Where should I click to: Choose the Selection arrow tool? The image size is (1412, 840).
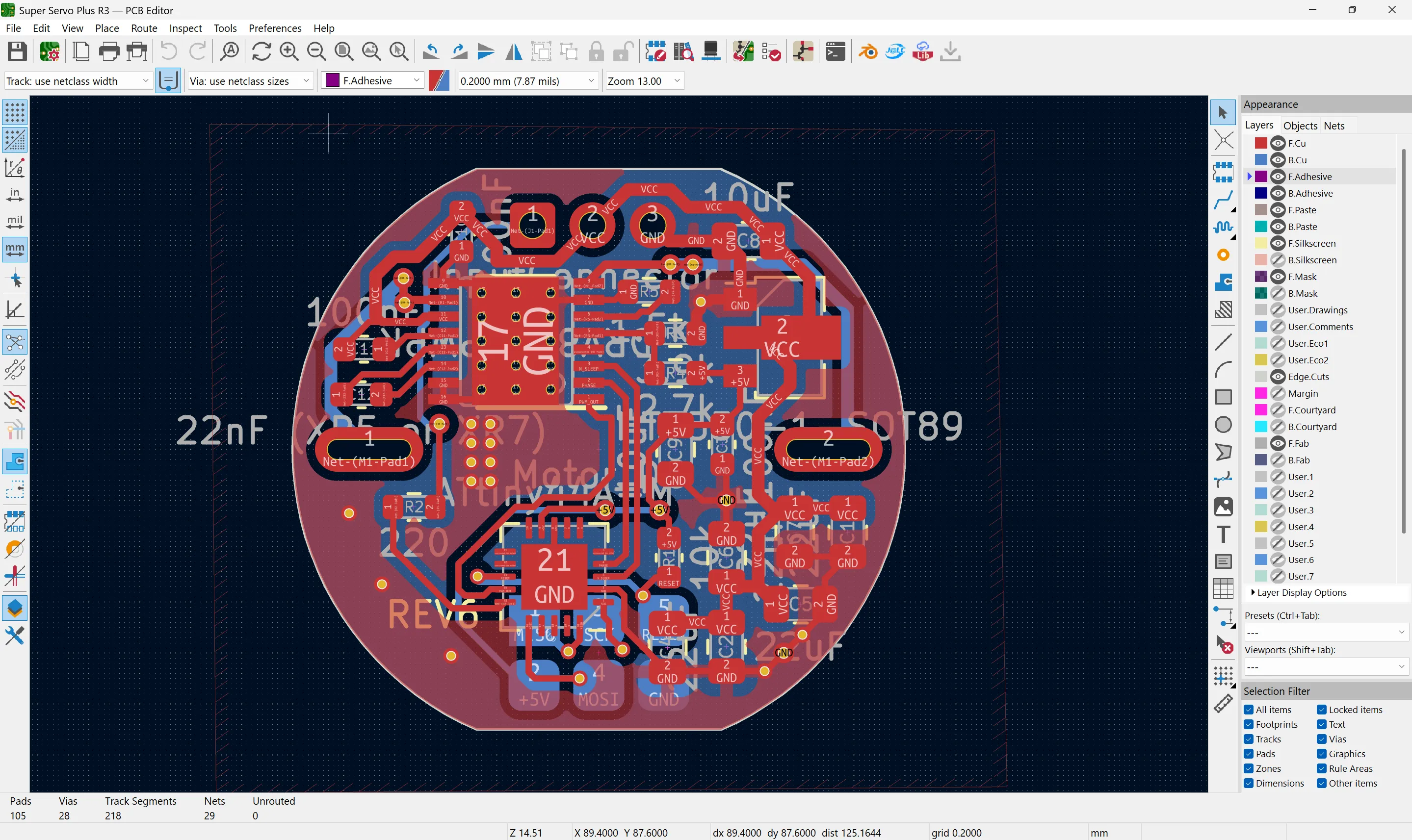(x=1223, y=112)
